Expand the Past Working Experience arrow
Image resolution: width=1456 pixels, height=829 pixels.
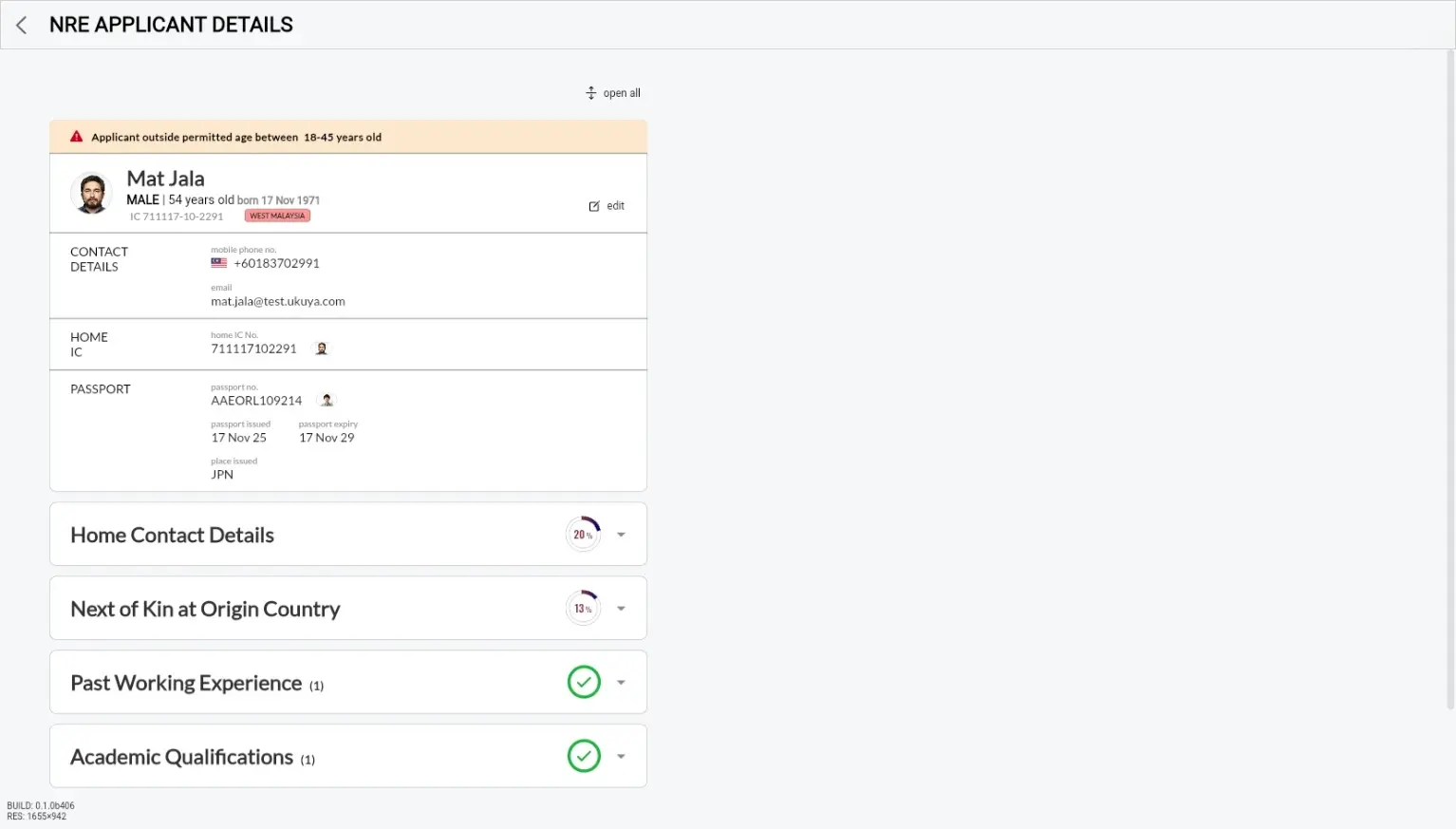pyautogui.click(x=621, y=683)
